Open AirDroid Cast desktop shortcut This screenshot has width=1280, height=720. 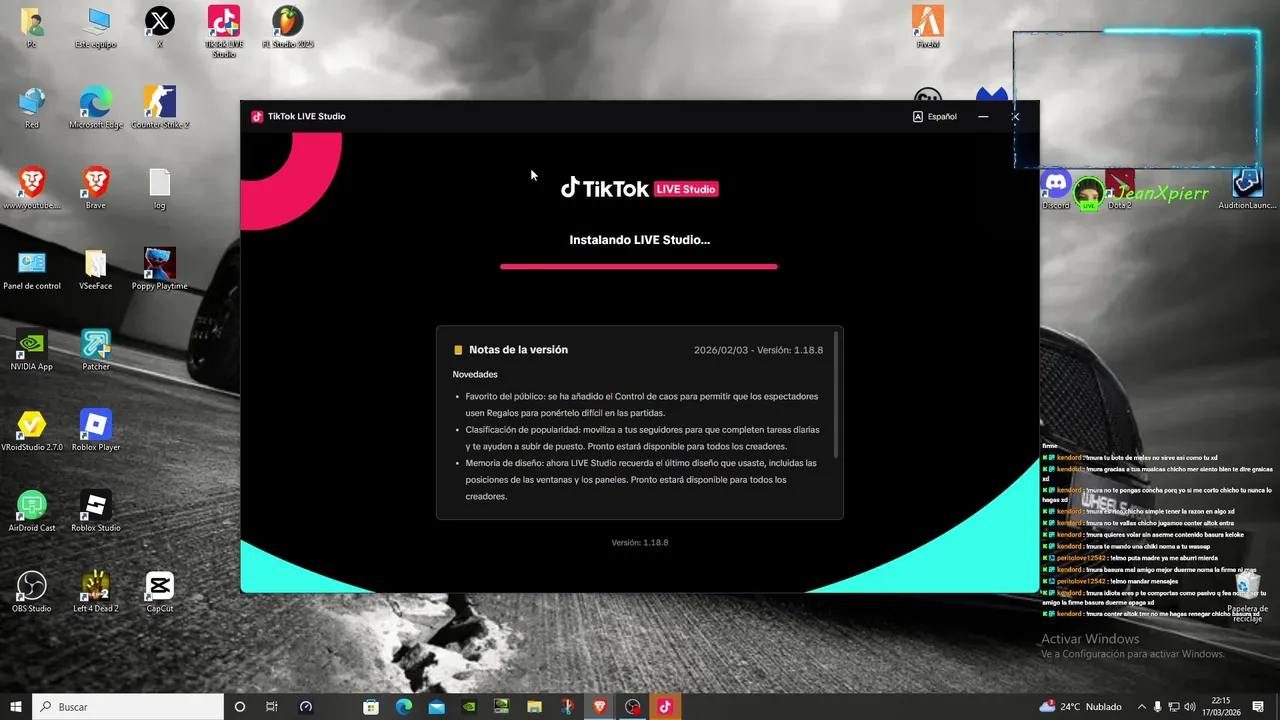[32, 512]
